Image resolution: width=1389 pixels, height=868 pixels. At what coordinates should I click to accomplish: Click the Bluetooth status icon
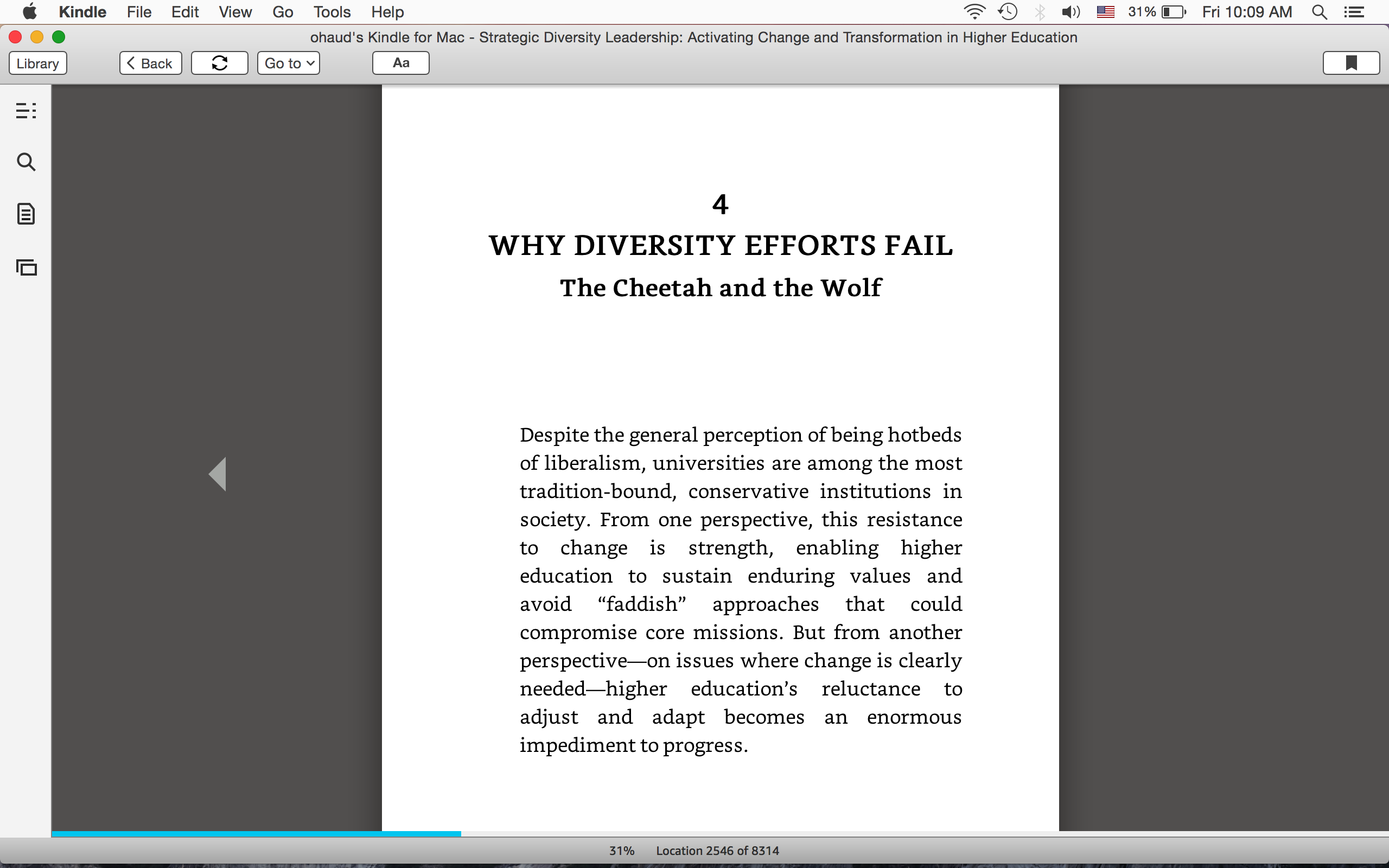[1040, 11]
